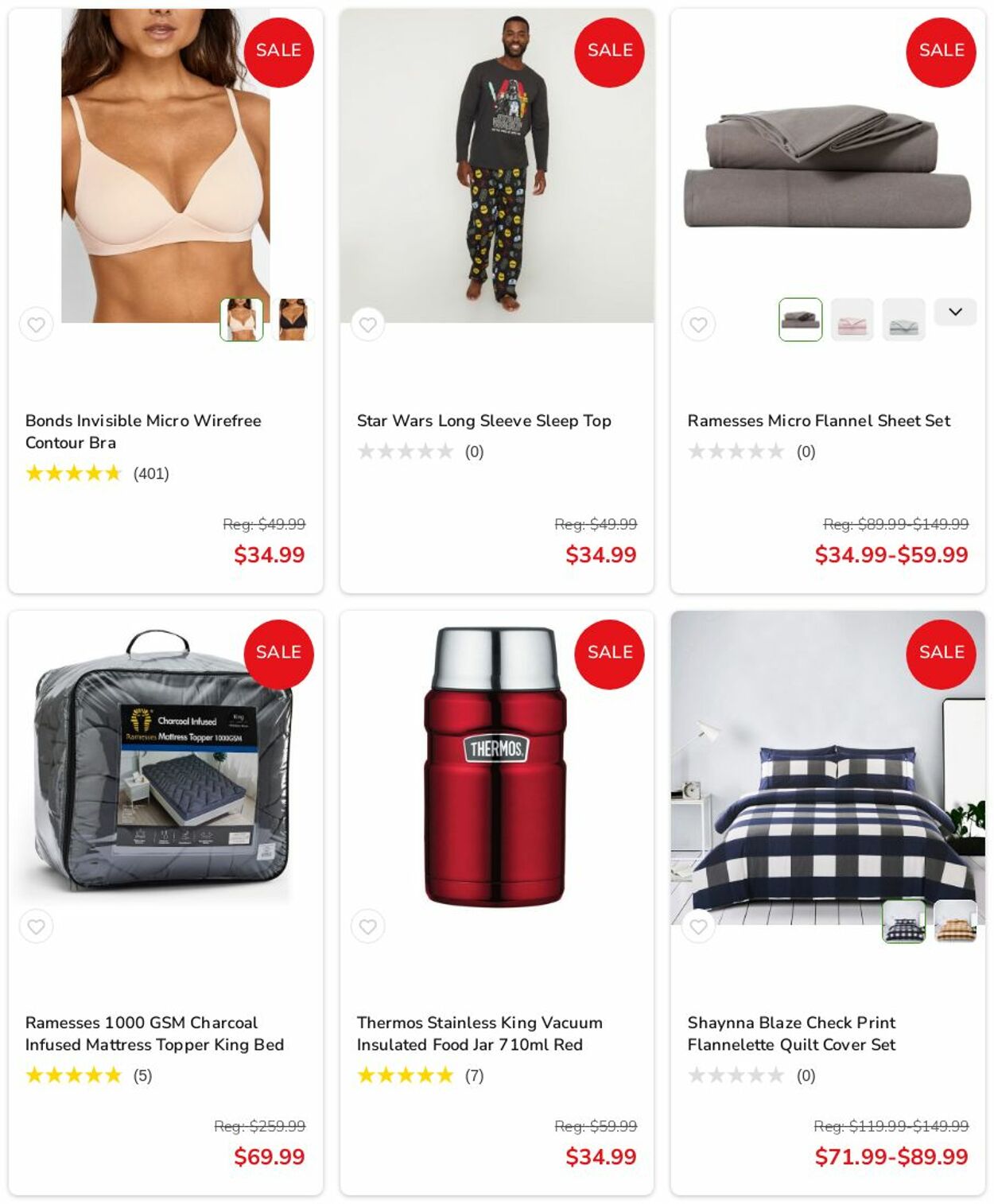
Task: Expand more sheet set colour options
Action: click(x=955, y=312)
